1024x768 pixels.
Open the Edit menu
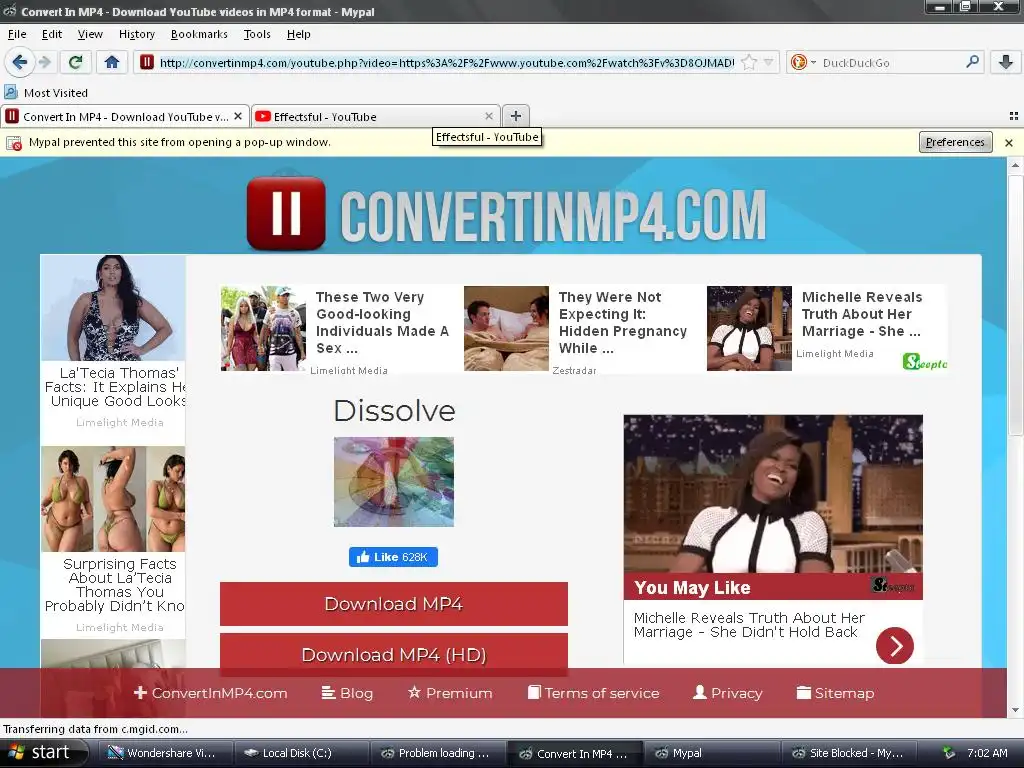click(52, 34)
